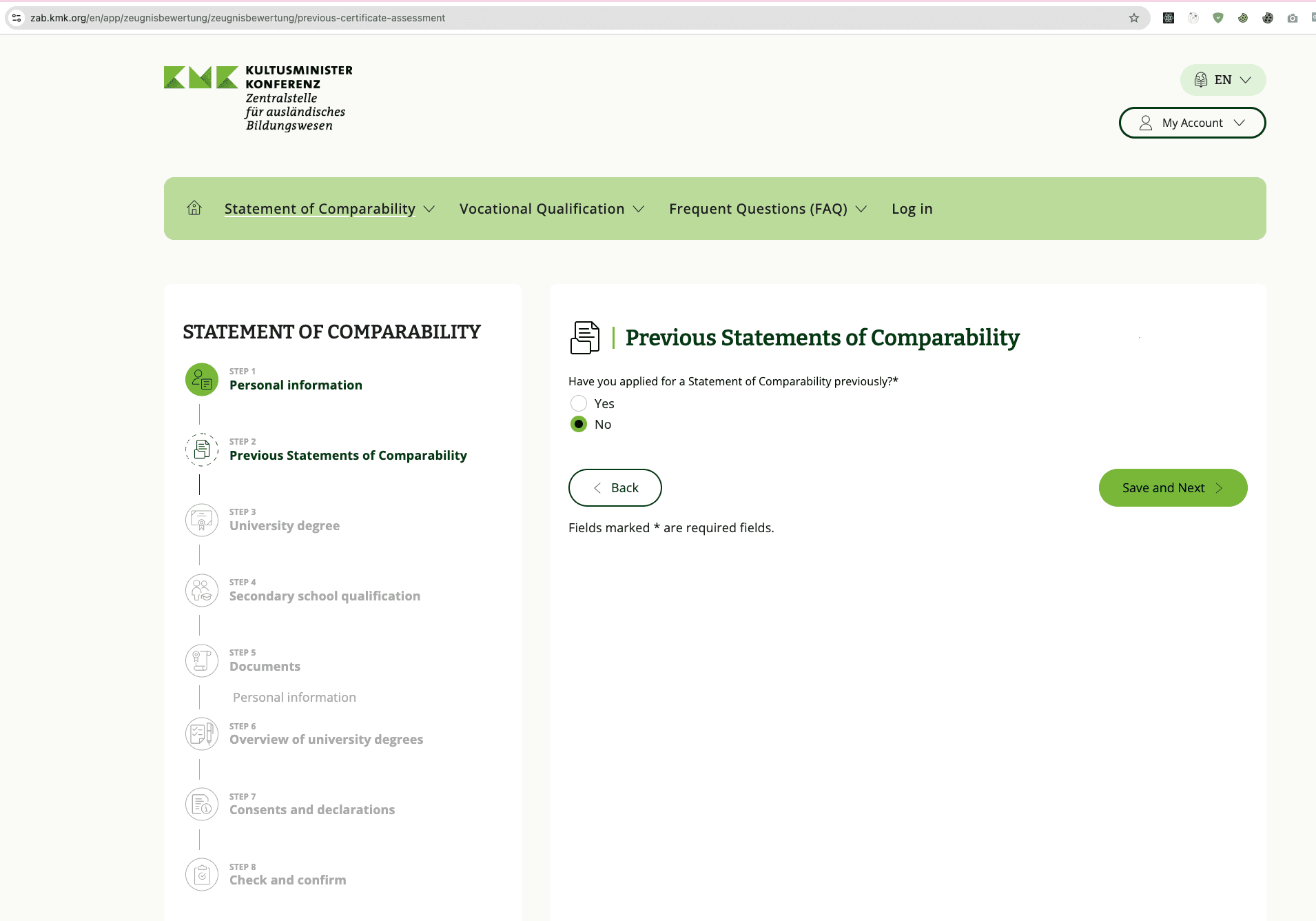Expand the My Account dropdown
Screen dimensions: 1316x921
click(1192, 123)
